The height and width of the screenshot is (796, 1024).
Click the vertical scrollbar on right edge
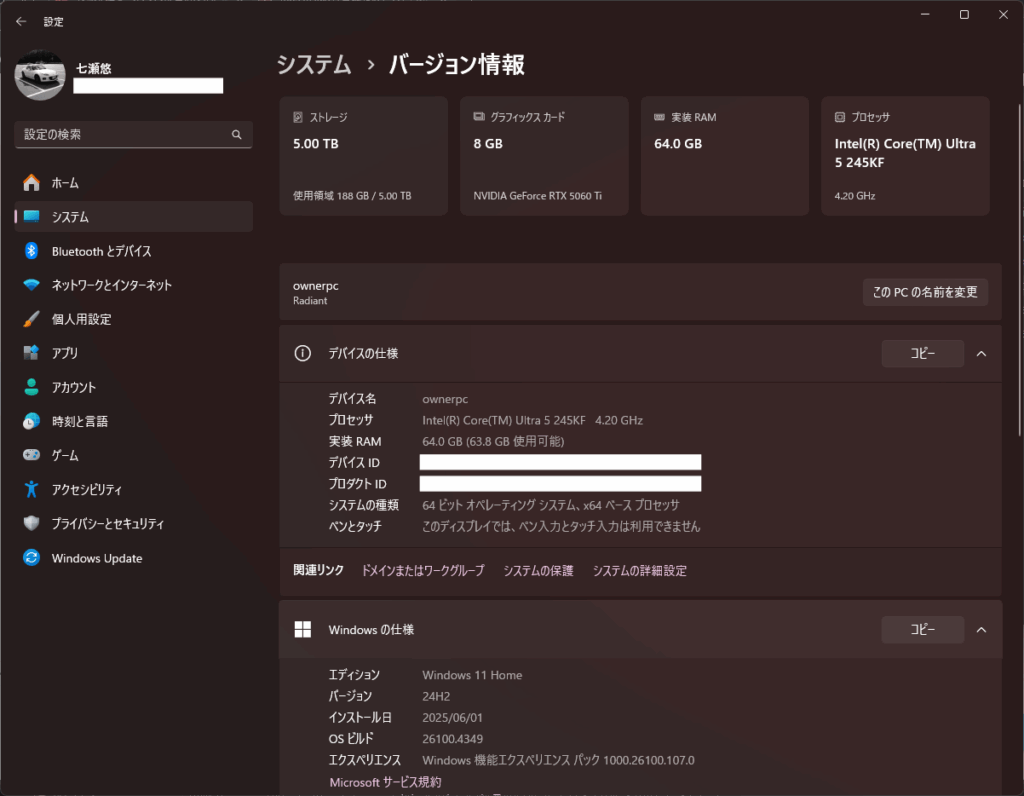coord(1019,270)
